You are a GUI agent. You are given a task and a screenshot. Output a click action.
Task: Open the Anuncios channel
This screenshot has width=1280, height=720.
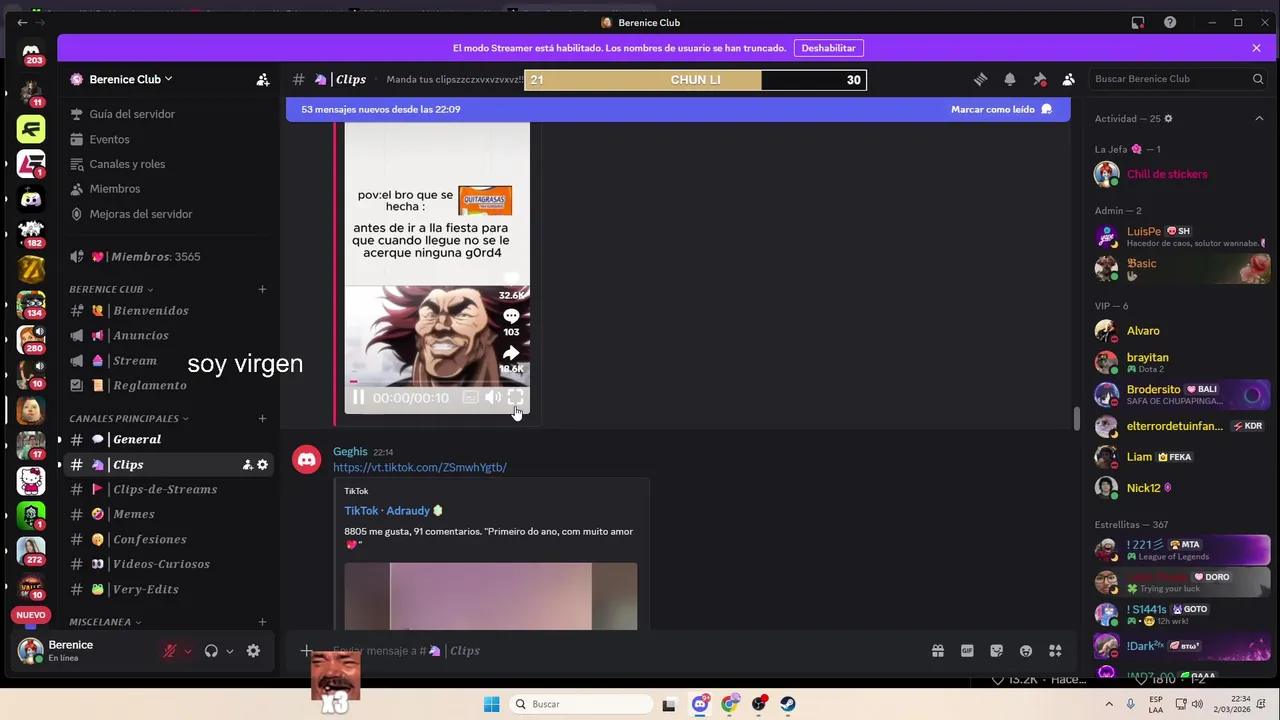pos(140,336)
